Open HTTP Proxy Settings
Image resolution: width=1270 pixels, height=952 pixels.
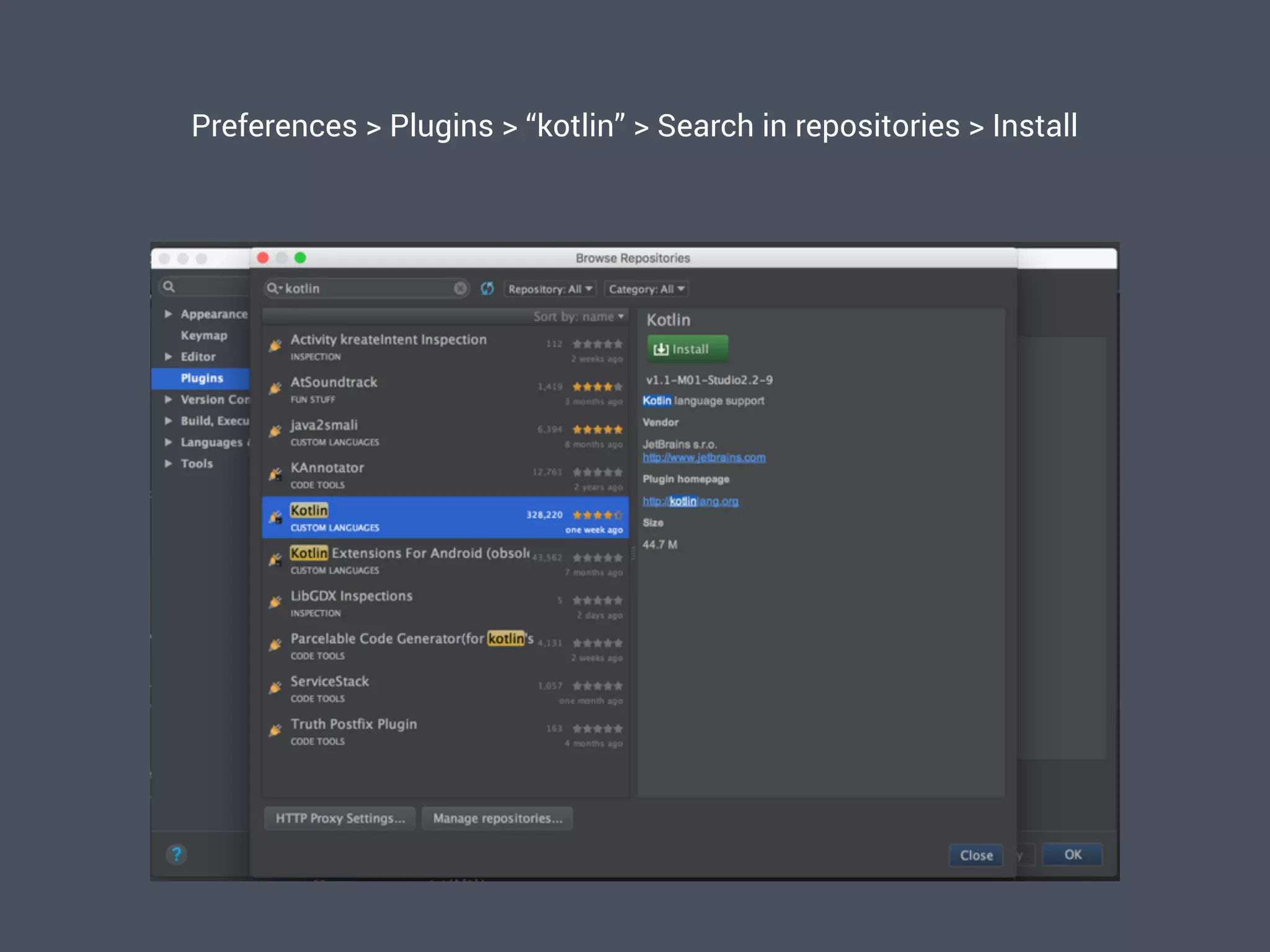coord(340,819)
